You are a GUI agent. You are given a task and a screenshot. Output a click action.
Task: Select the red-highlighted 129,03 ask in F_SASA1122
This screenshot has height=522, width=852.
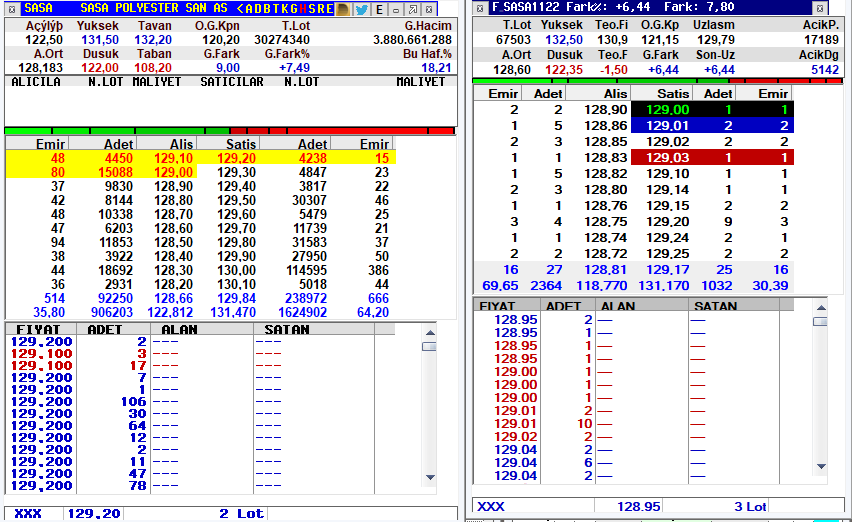(667, 158)
